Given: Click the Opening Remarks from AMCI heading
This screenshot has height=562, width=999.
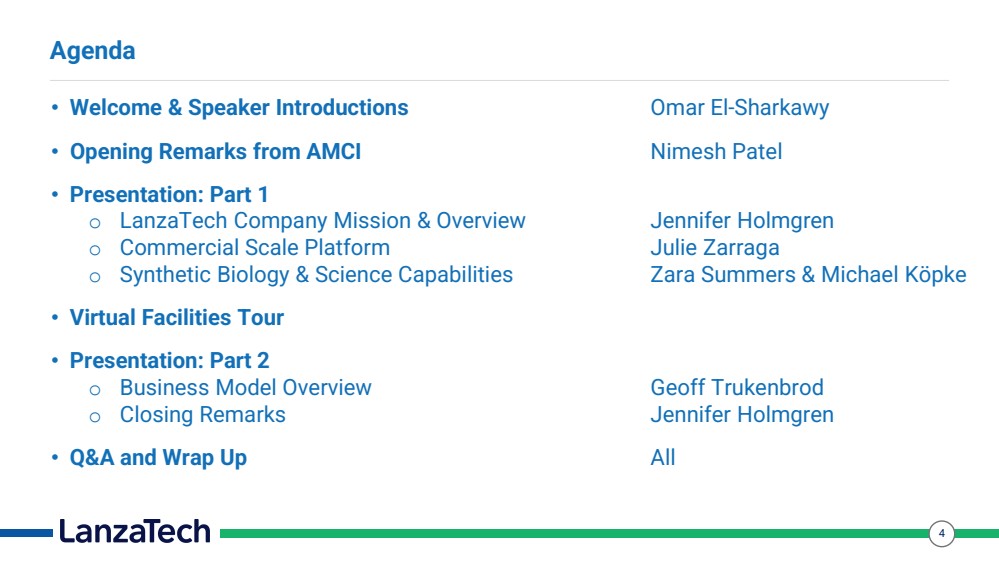Looking at the screenshot, I should click(215, 152).
